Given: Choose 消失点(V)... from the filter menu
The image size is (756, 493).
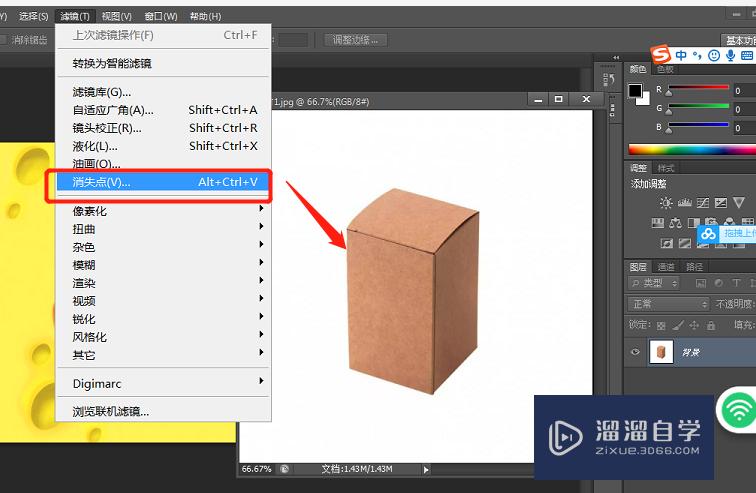Looking at the screenshot, I should point(164,182).
